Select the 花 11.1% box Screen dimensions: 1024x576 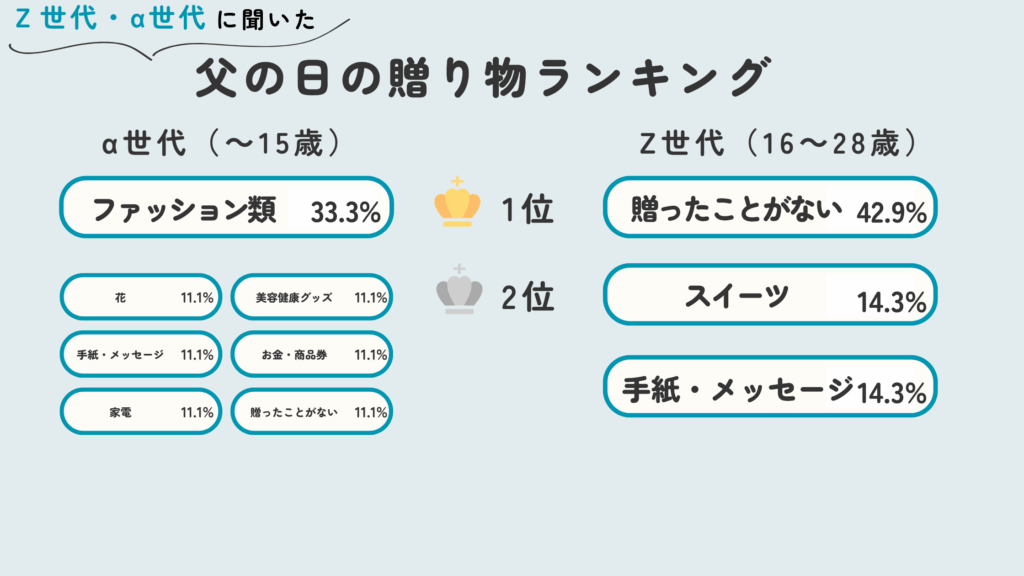pyautogui.click(x=141, y=296)
